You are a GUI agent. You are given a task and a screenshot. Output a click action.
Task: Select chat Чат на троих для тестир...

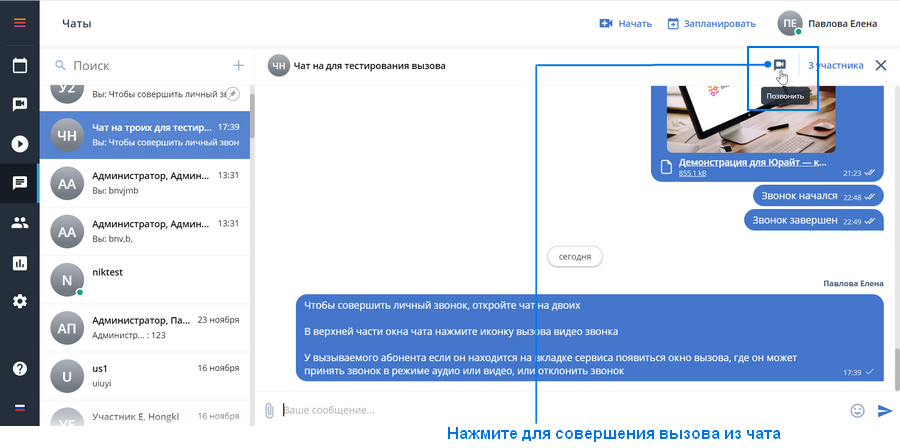(145, 135)
